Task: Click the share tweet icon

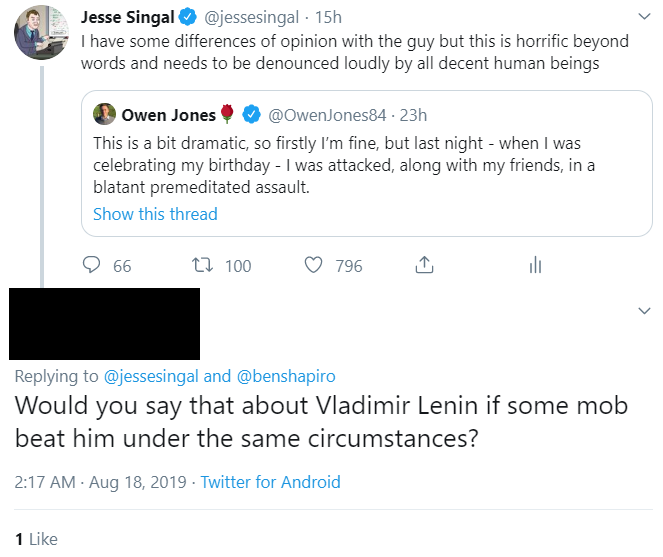Action: coord(424,265)
